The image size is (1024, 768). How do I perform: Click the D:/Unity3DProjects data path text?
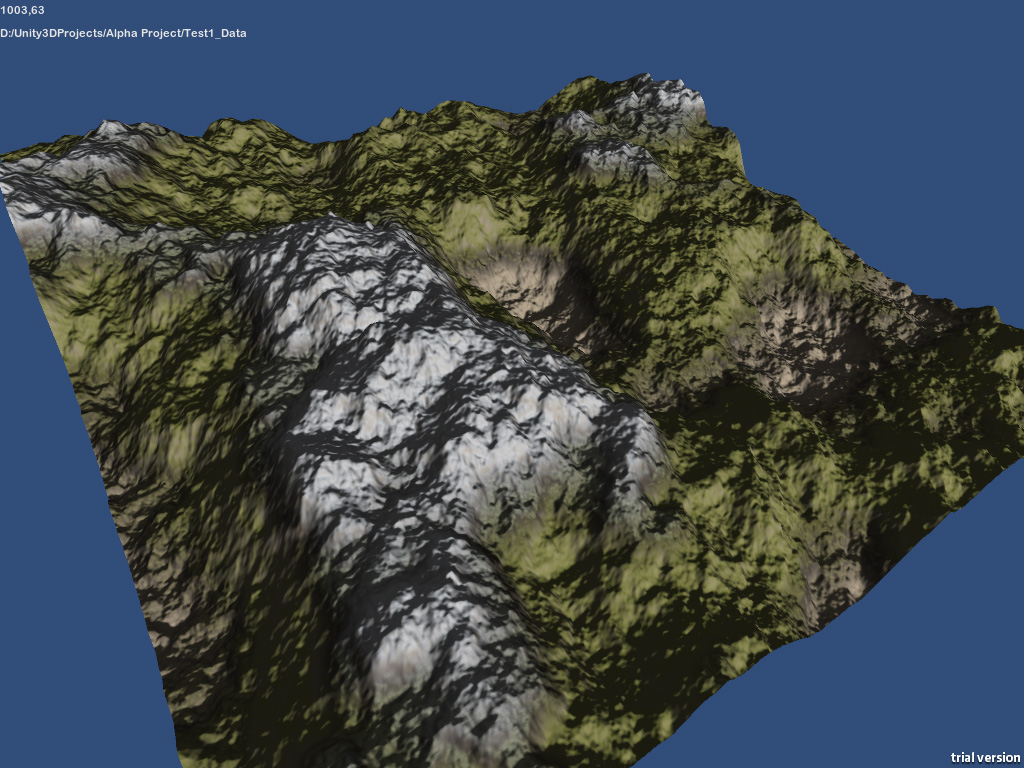(123, 33)
